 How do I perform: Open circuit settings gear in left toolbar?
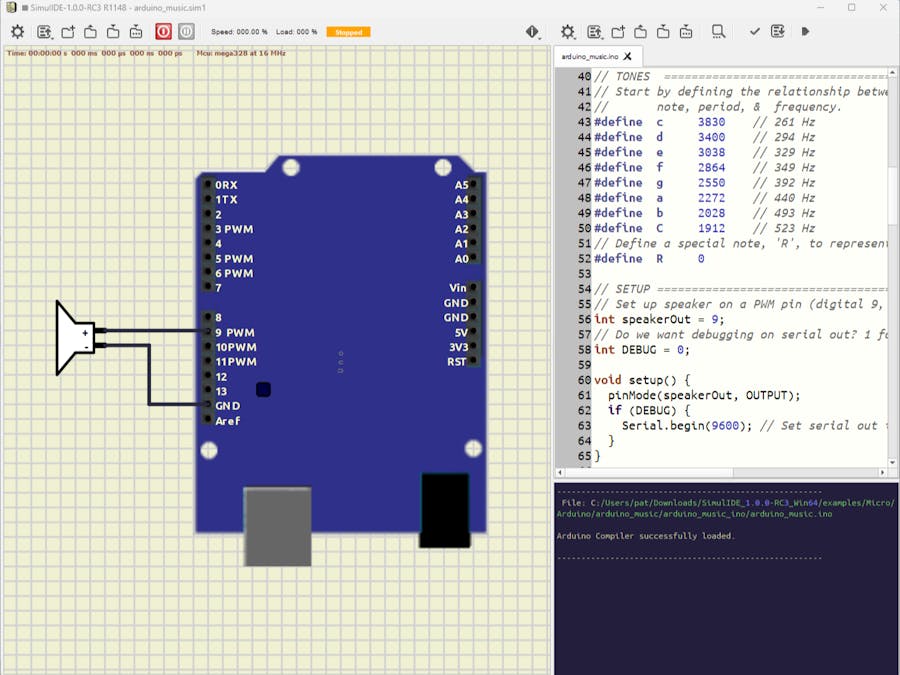tap(17, 32)
